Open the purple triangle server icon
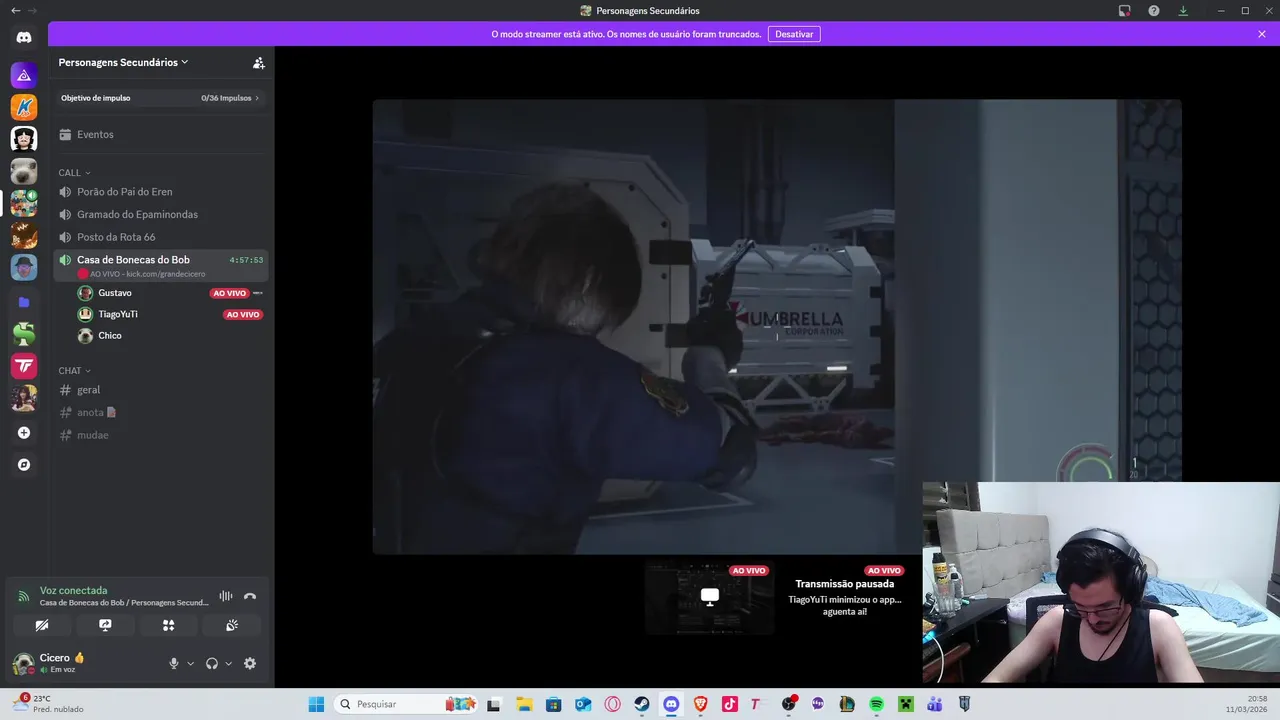 point(24,75)
